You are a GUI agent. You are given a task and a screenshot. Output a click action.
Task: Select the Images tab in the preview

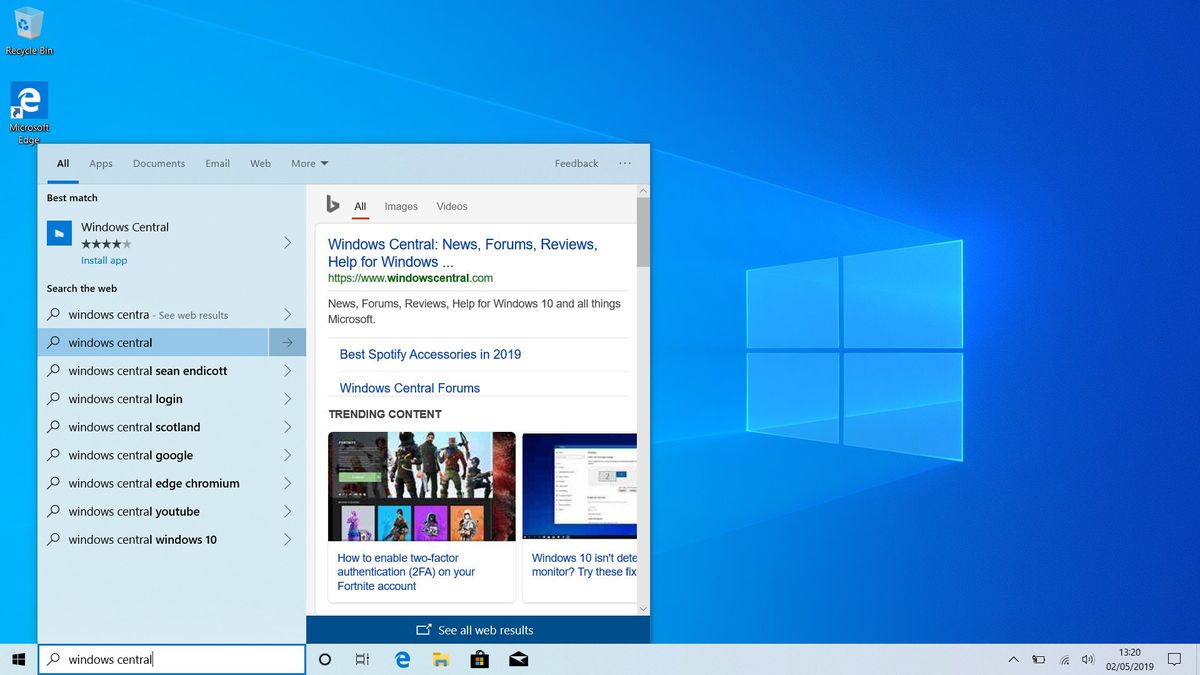pyautogui.click(x=401, y=206)
